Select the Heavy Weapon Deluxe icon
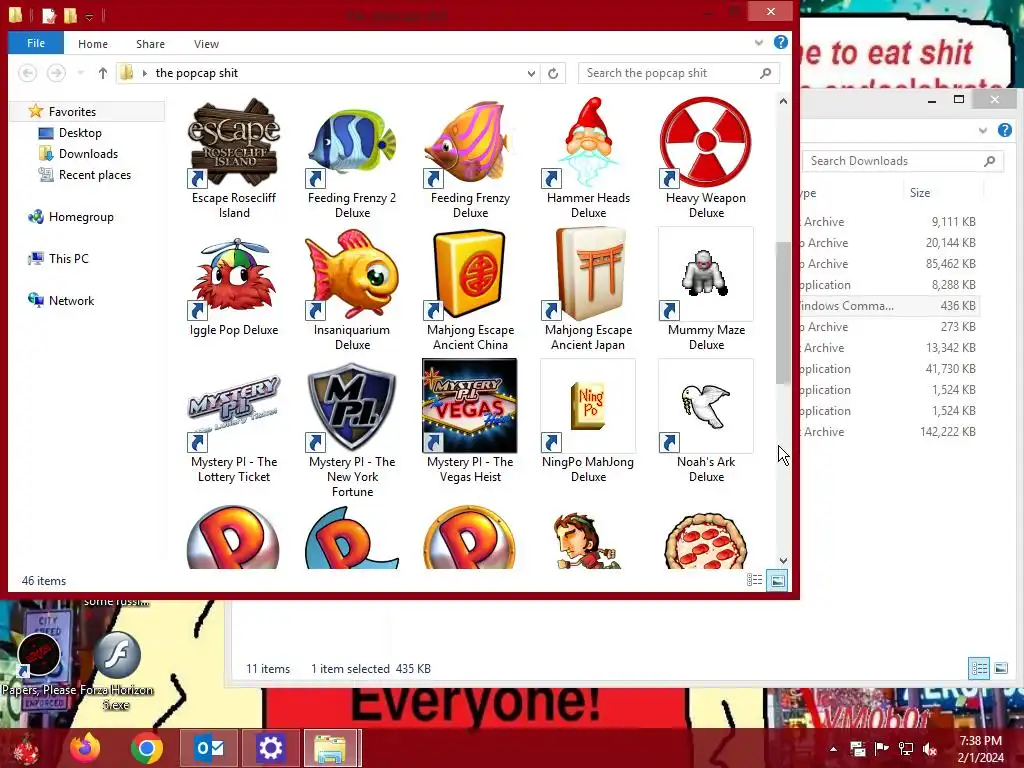Screen dimensions: 1024x768 click(706, 142)
